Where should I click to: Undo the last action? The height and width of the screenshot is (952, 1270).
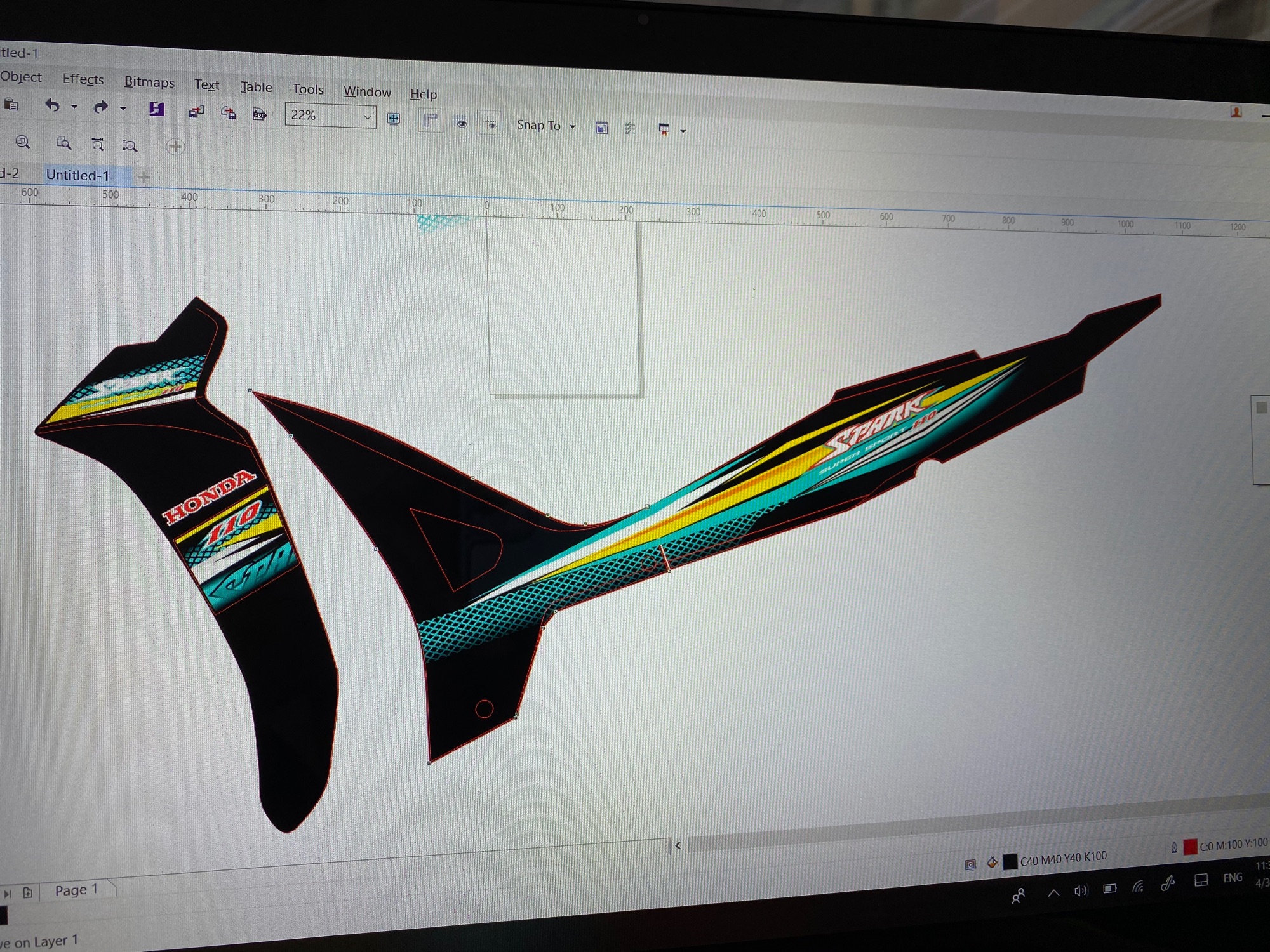(53, 106)
